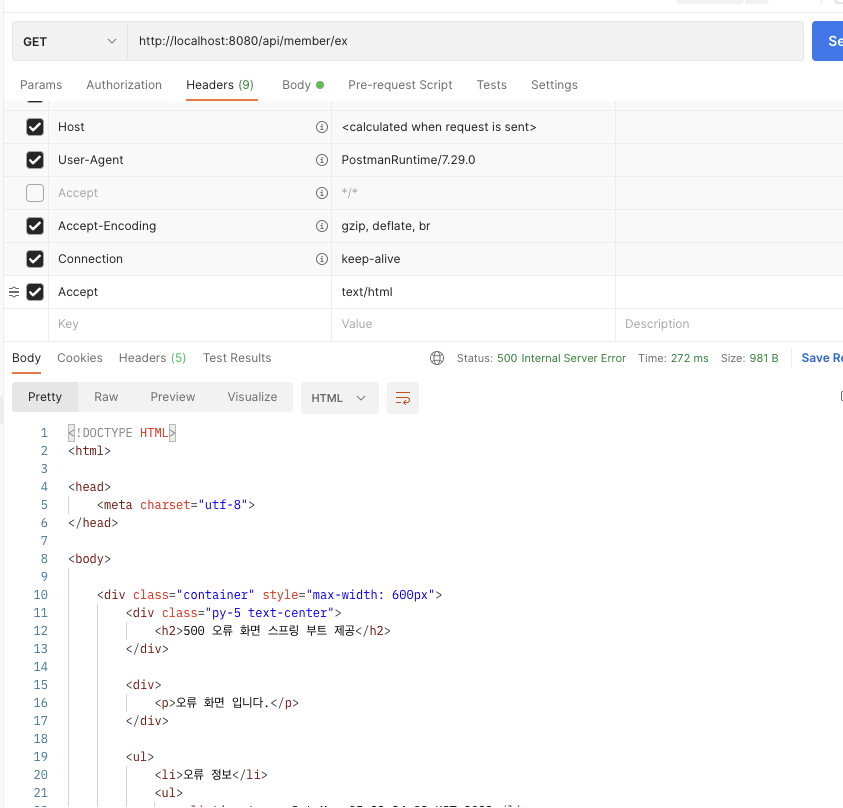
Task: Open the response Cookies tab
Action: click(x=80, y=358)
